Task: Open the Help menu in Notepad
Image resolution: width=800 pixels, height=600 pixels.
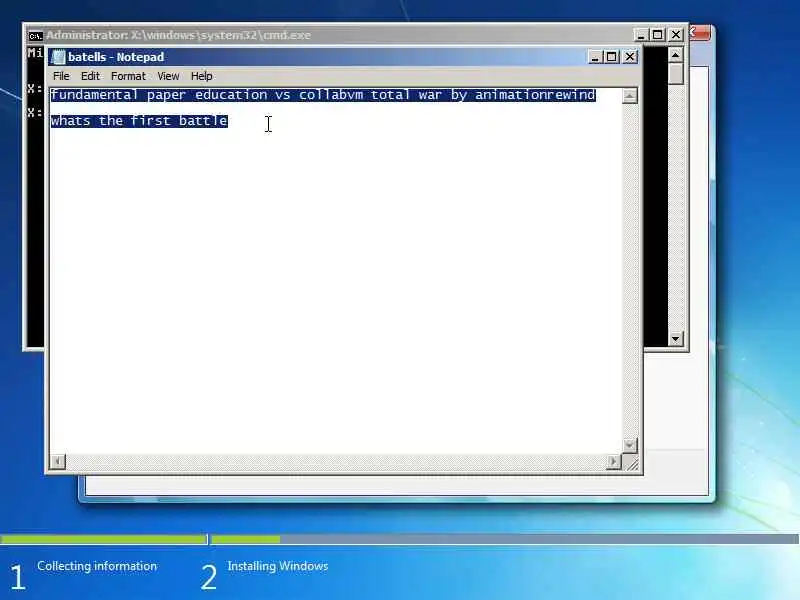Action: coord(202,76)
